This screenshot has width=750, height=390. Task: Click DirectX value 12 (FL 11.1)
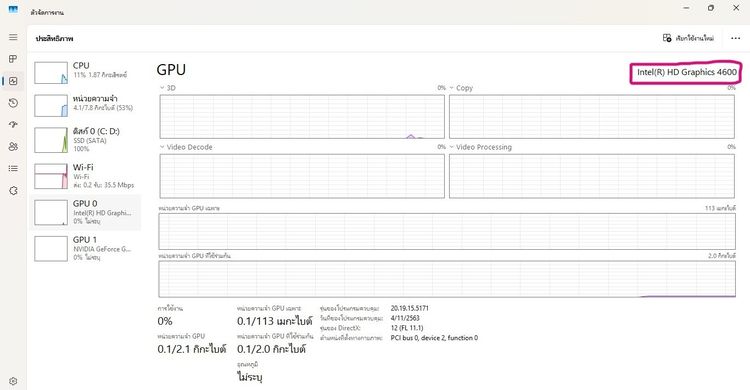tap(407, 328)
